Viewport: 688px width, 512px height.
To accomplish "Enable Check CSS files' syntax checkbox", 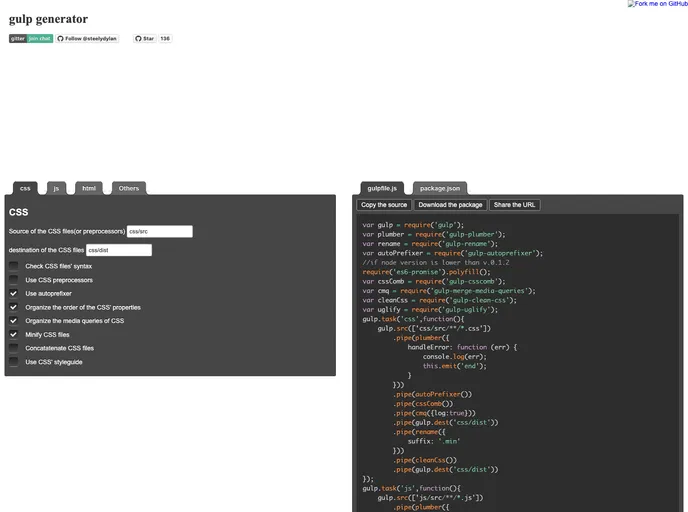I will [14, 266].
